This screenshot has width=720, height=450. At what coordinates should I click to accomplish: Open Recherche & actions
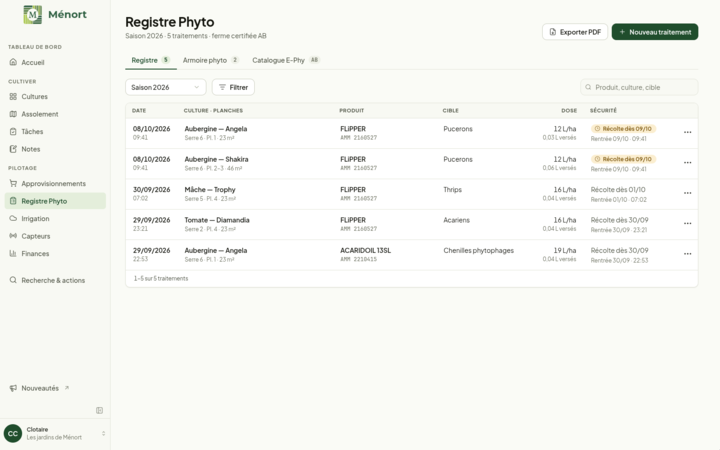coord(55,280)
